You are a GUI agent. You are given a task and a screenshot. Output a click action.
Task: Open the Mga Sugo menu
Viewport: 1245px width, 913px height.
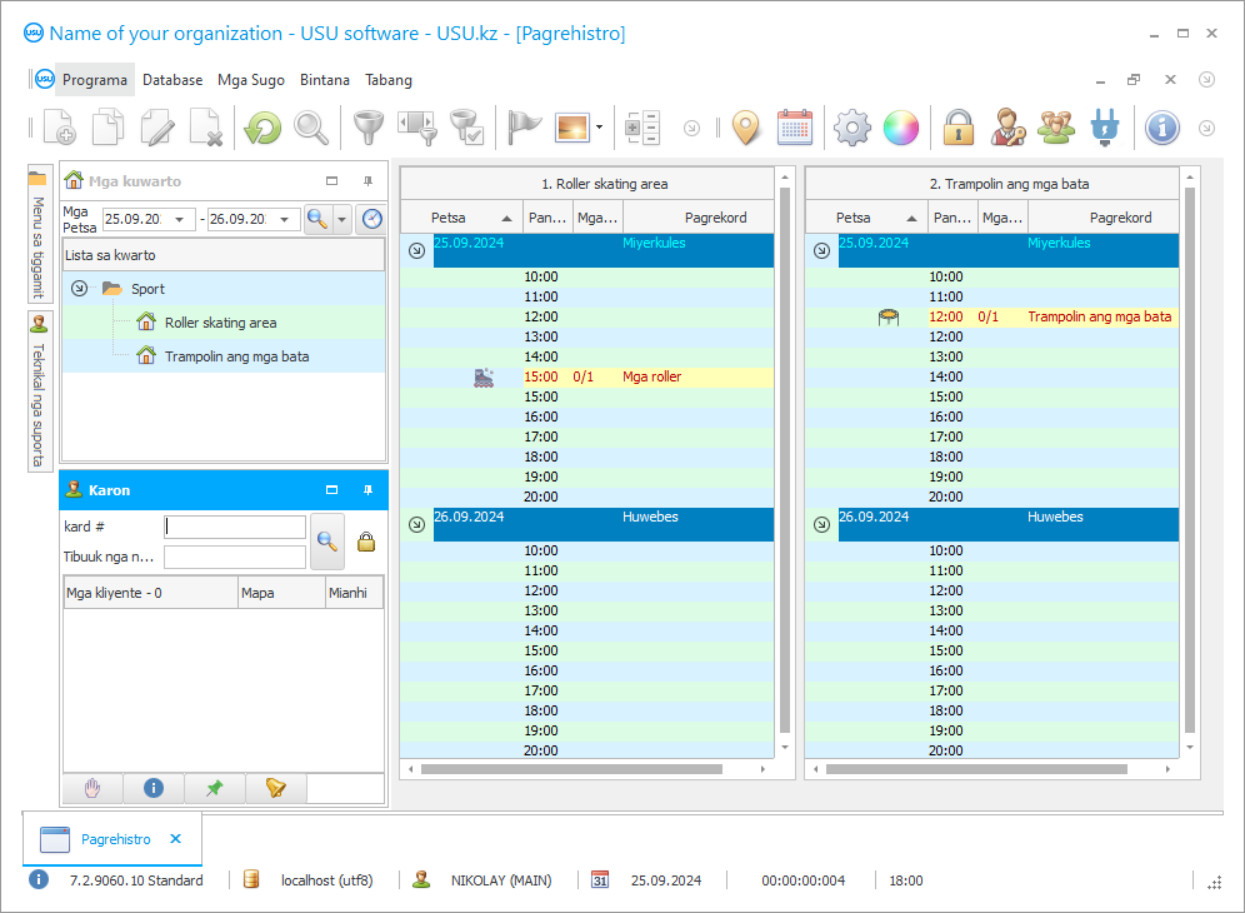pos(251,80)
